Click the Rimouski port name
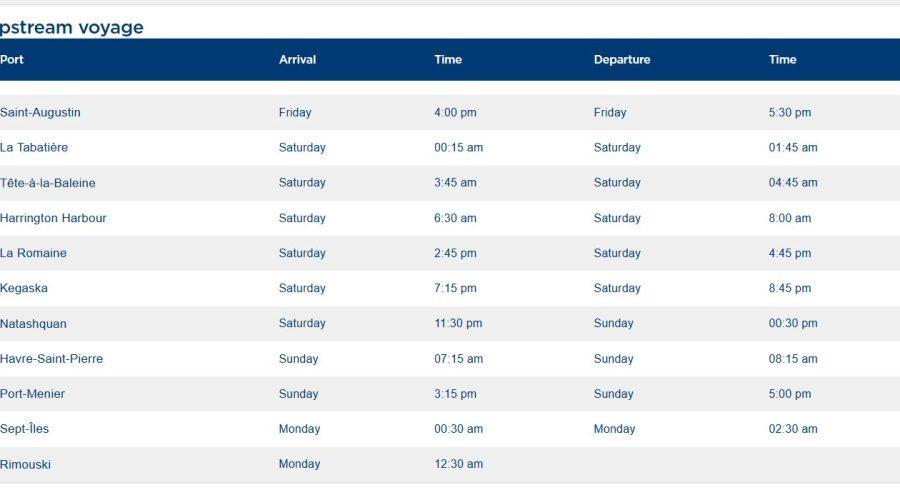The height and width of the screenshot is (500, 900). coord(25,465)
